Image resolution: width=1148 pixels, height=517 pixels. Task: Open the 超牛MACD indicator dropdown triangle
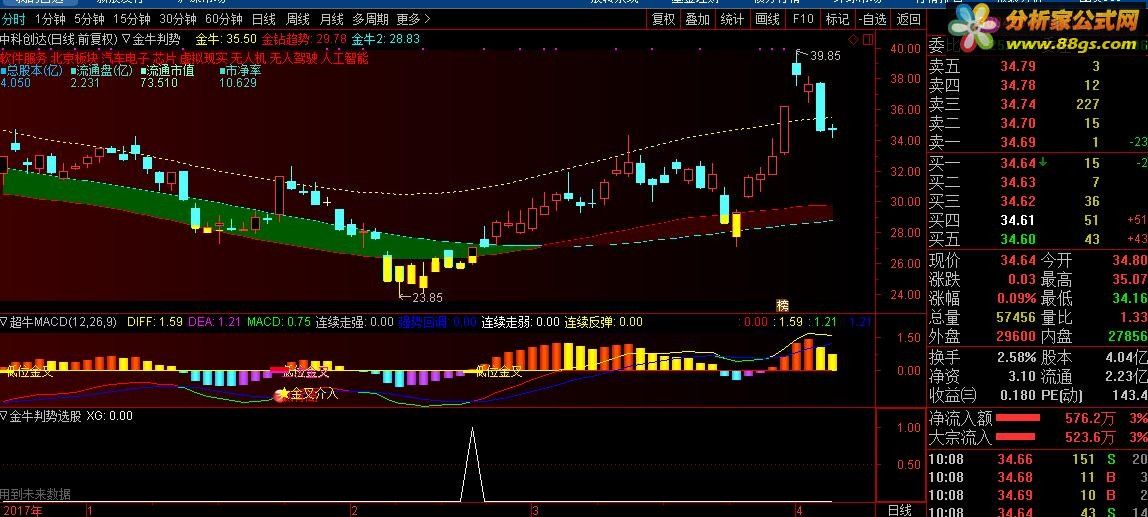click(4, 321)
